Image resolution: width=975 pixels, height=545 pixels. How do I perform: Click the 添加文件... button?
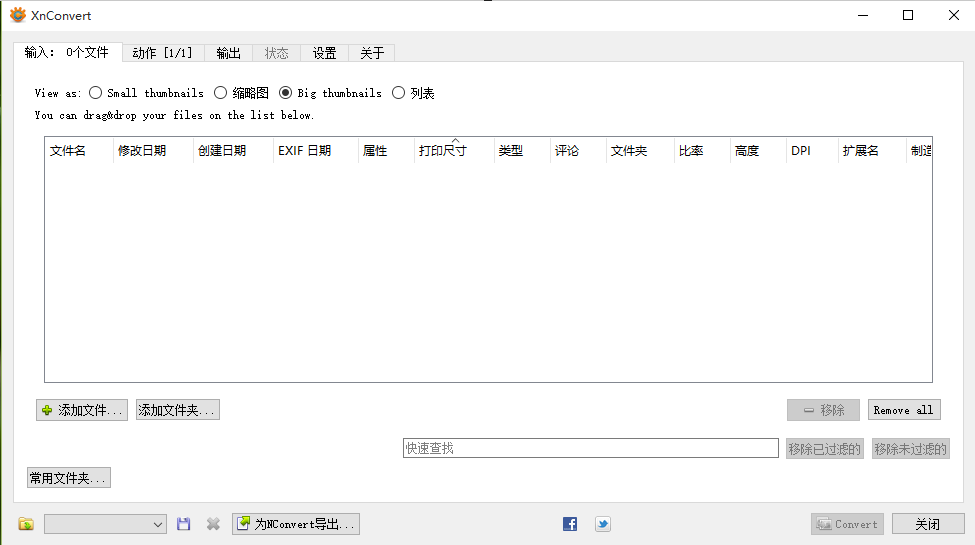coord(82,410)
